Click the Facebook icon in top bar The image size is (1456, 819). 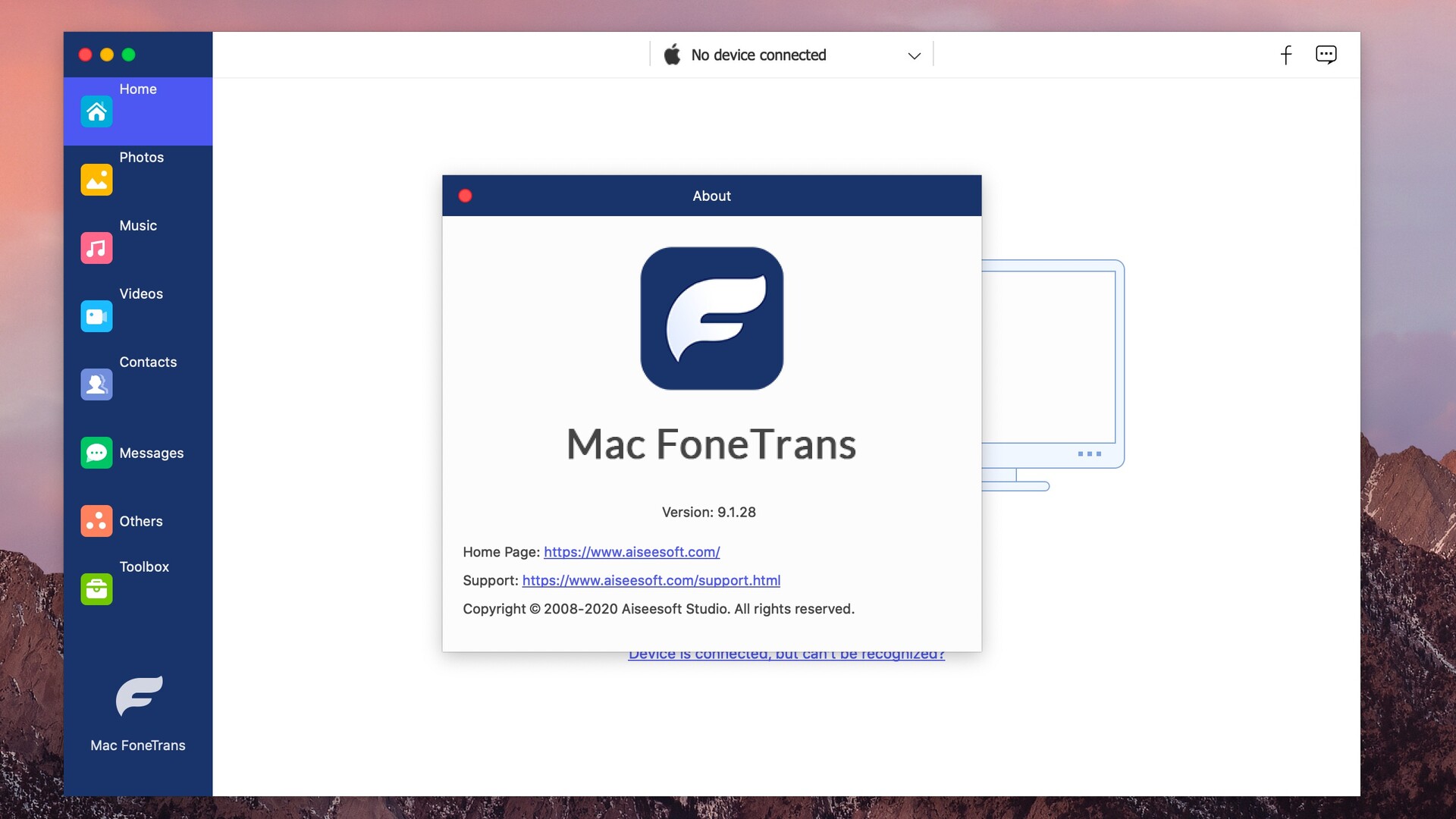pyautogui.click(x=1286, y=55)
